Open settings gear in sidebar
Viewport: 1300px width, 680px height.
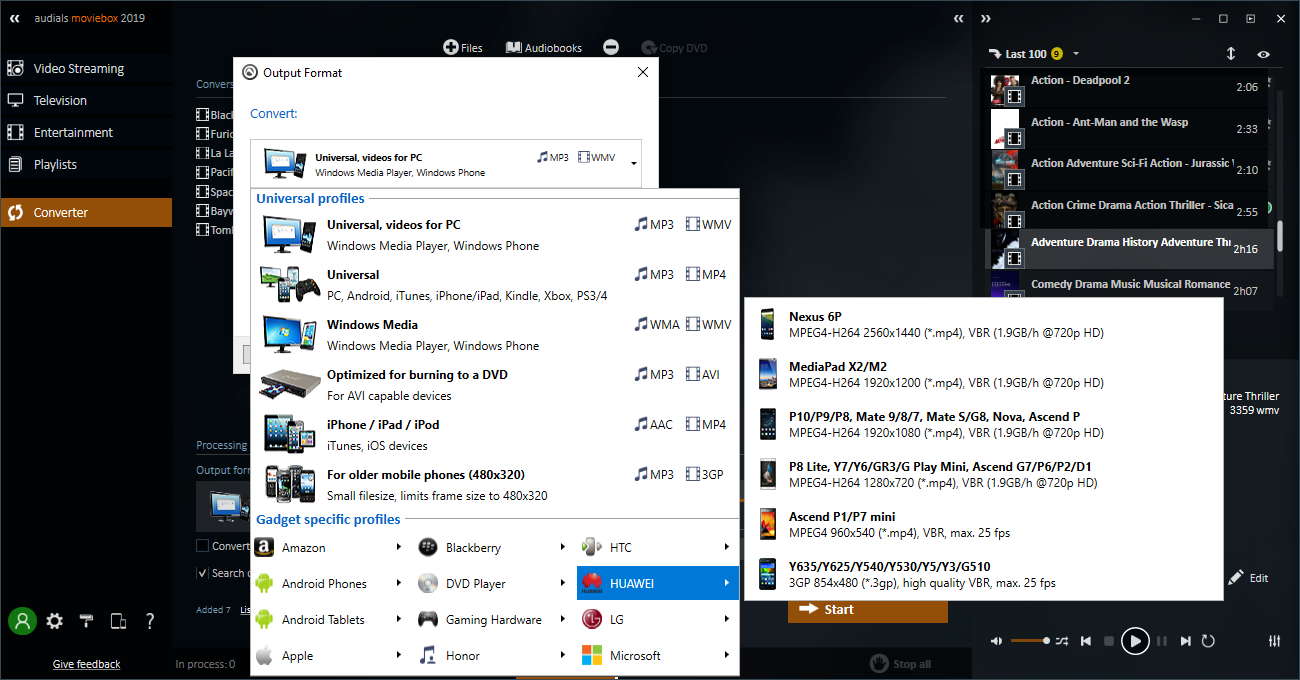click(x=54, y=621)
